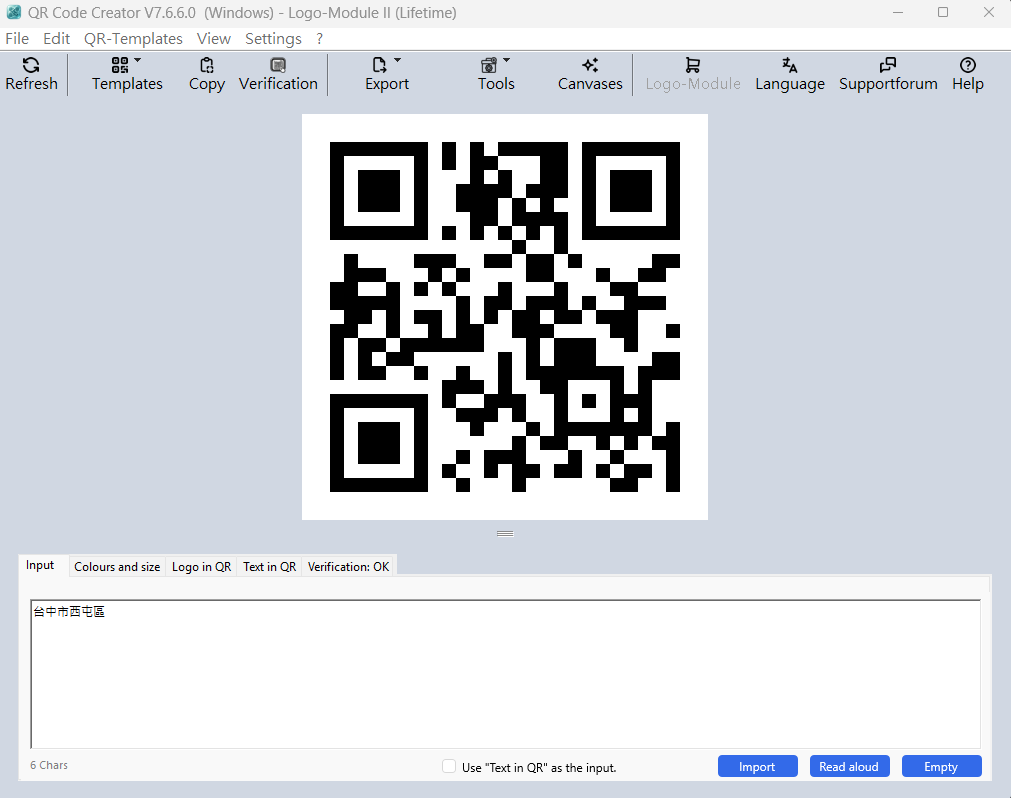Image resolution: width=1011 pixels, height=798 pixels.
Task: Expand the Templates dropdown arrow
Action: point(137,60)
